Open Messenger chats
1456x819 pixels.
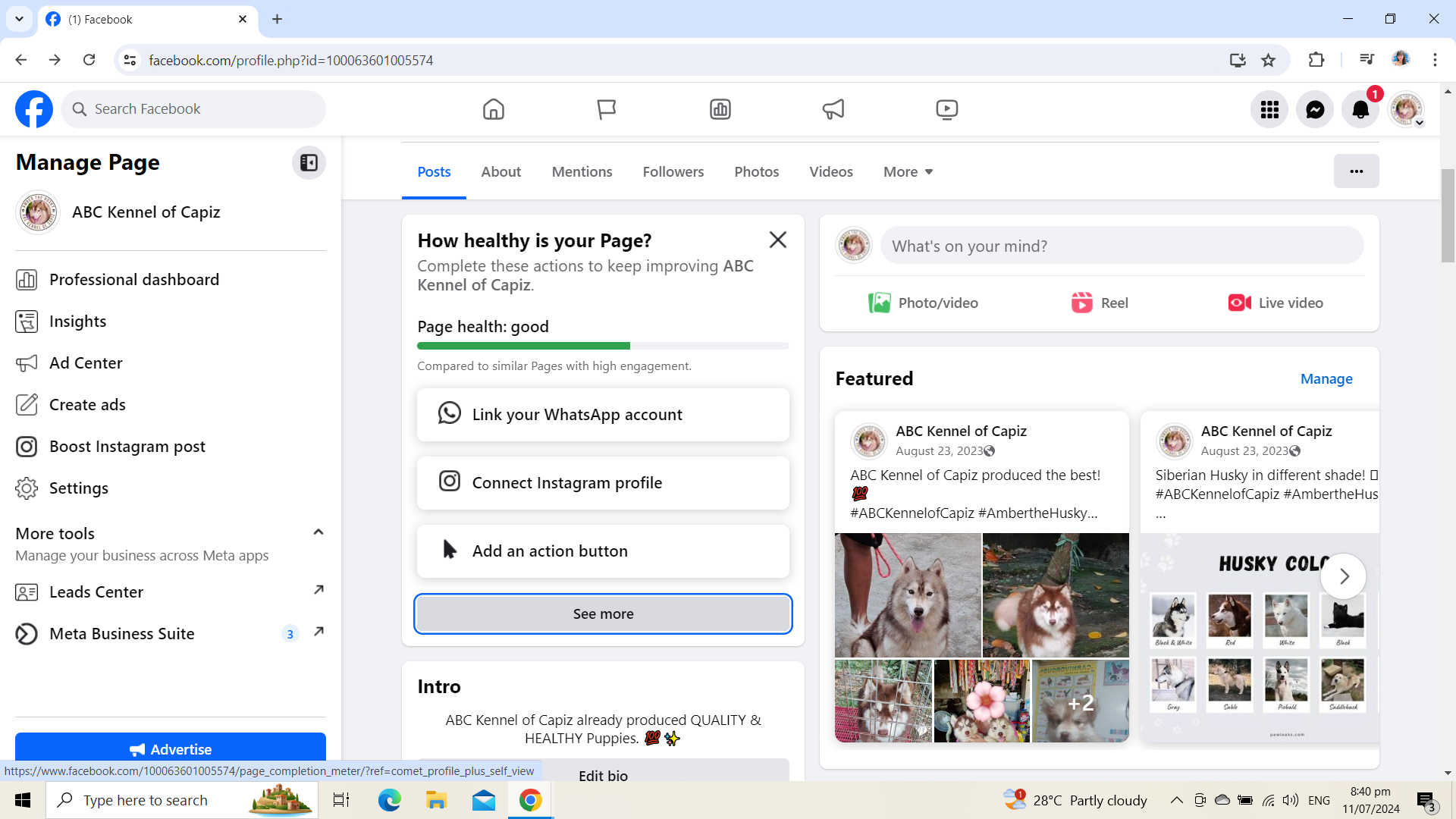(x=1315, y=110)
